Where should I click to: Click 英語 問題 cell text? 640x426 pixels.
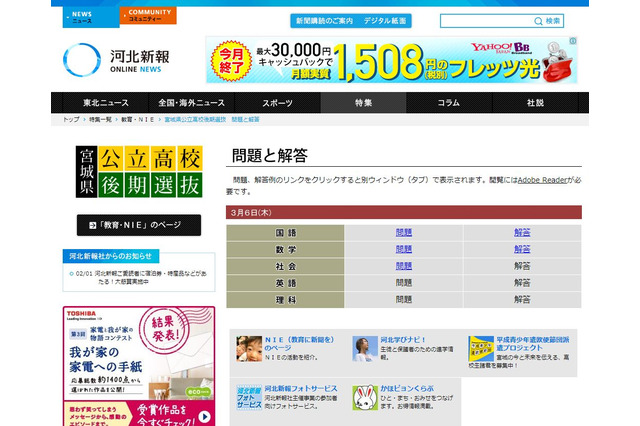point(404,283)
